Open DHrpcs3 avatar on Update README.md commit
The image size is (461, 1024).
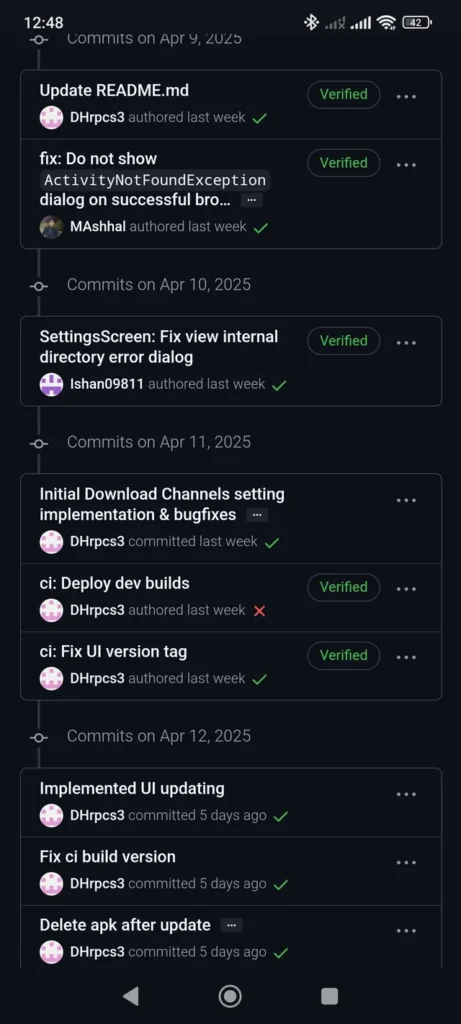click(52, 118)
